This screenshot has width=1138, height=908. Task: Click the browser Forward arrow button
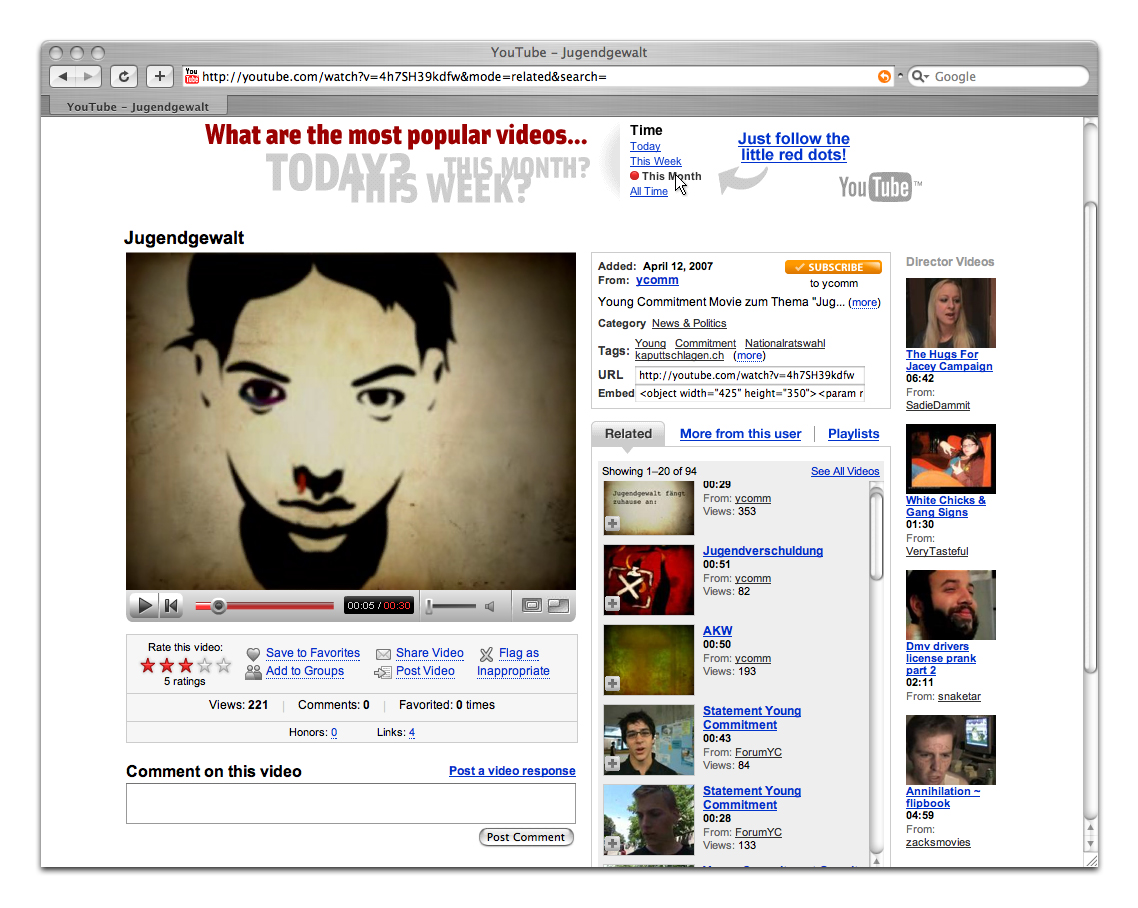[x=89, y=76]
